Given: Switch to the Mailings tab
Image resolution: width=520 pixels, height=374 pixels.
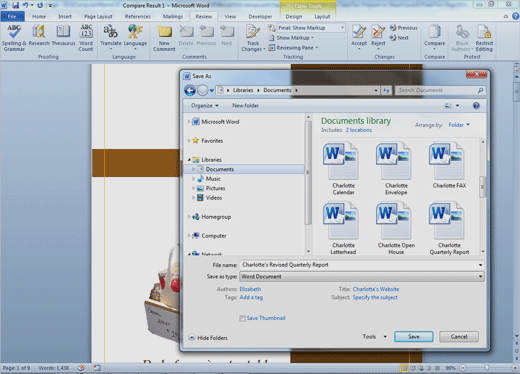Looking at the screenshot, I should (x=173, y=16).
